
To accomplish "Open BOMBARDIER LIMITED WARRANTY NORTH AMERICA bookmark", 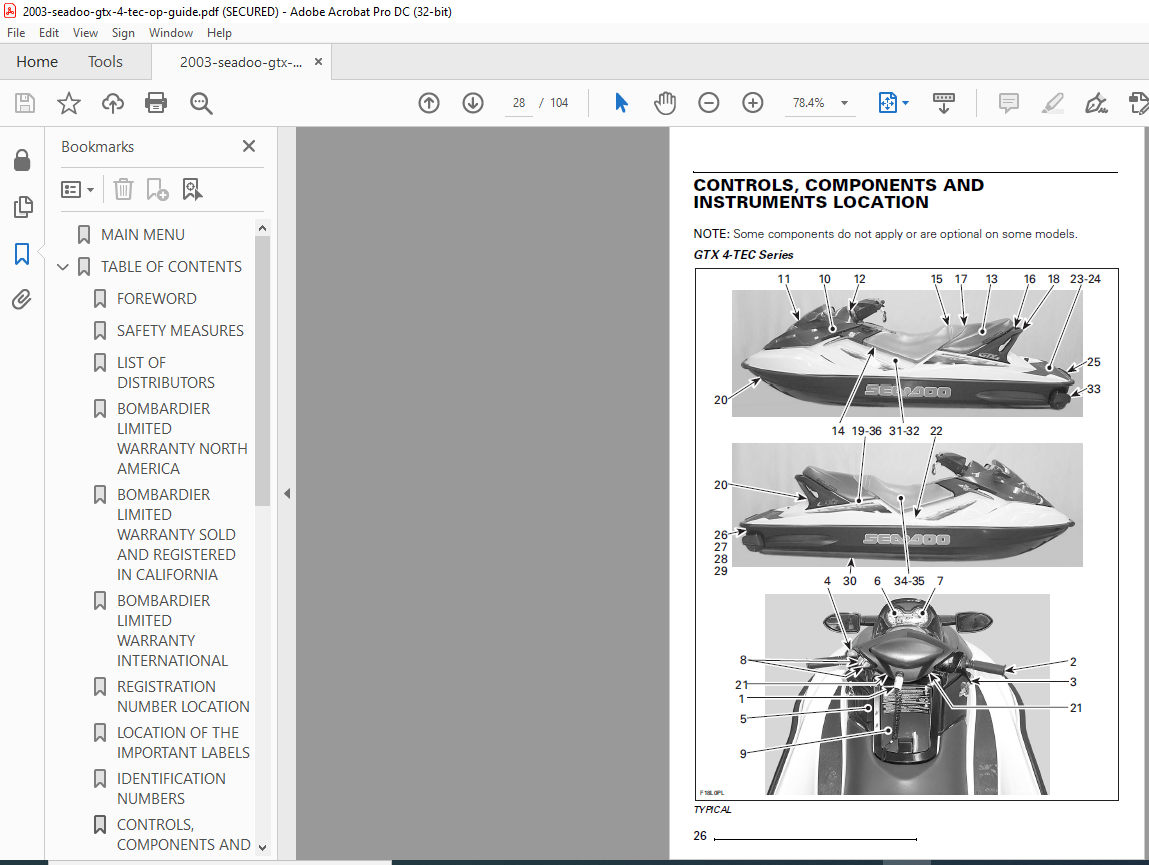I will click(182, 439).
